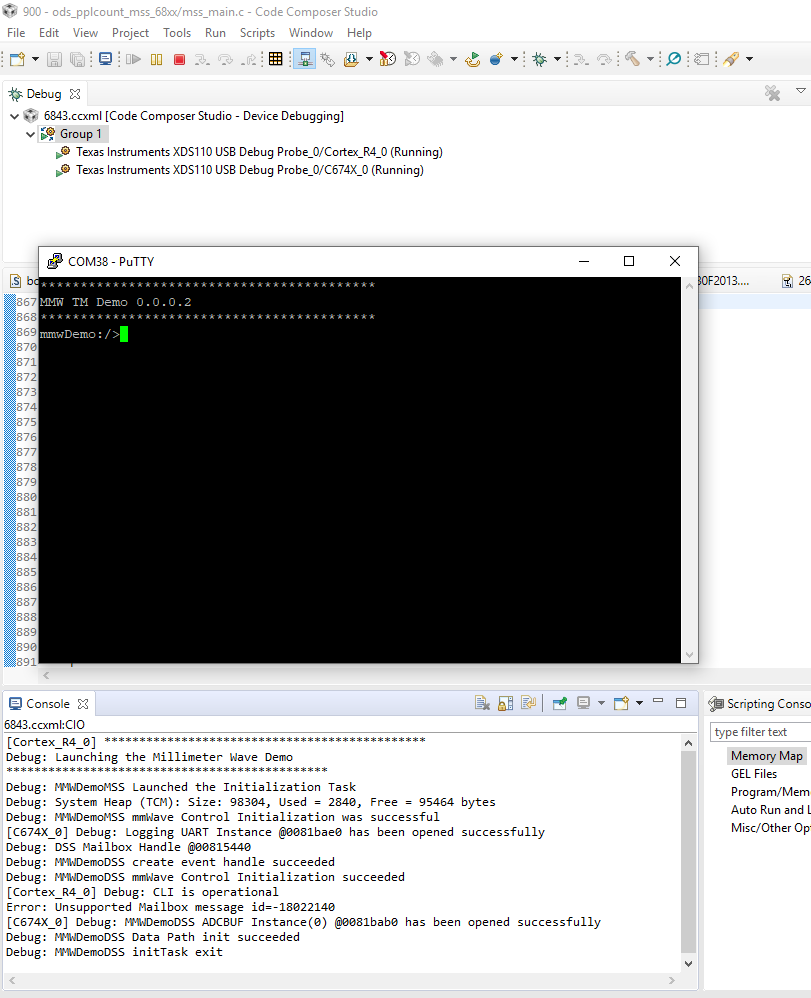The image size is (811, 998).
Task: Terminate debug session with red stop icon
Action: tap(180, 59)
